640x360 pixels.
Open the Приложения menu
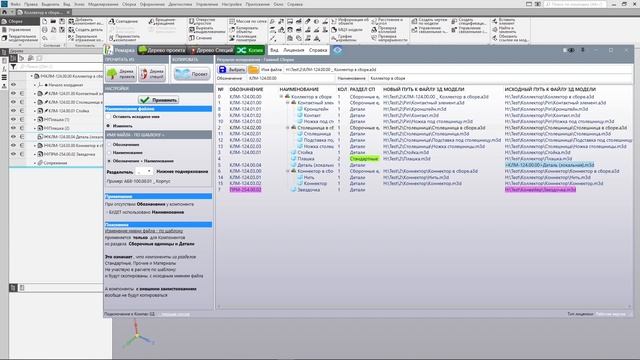tap(257, 4)
